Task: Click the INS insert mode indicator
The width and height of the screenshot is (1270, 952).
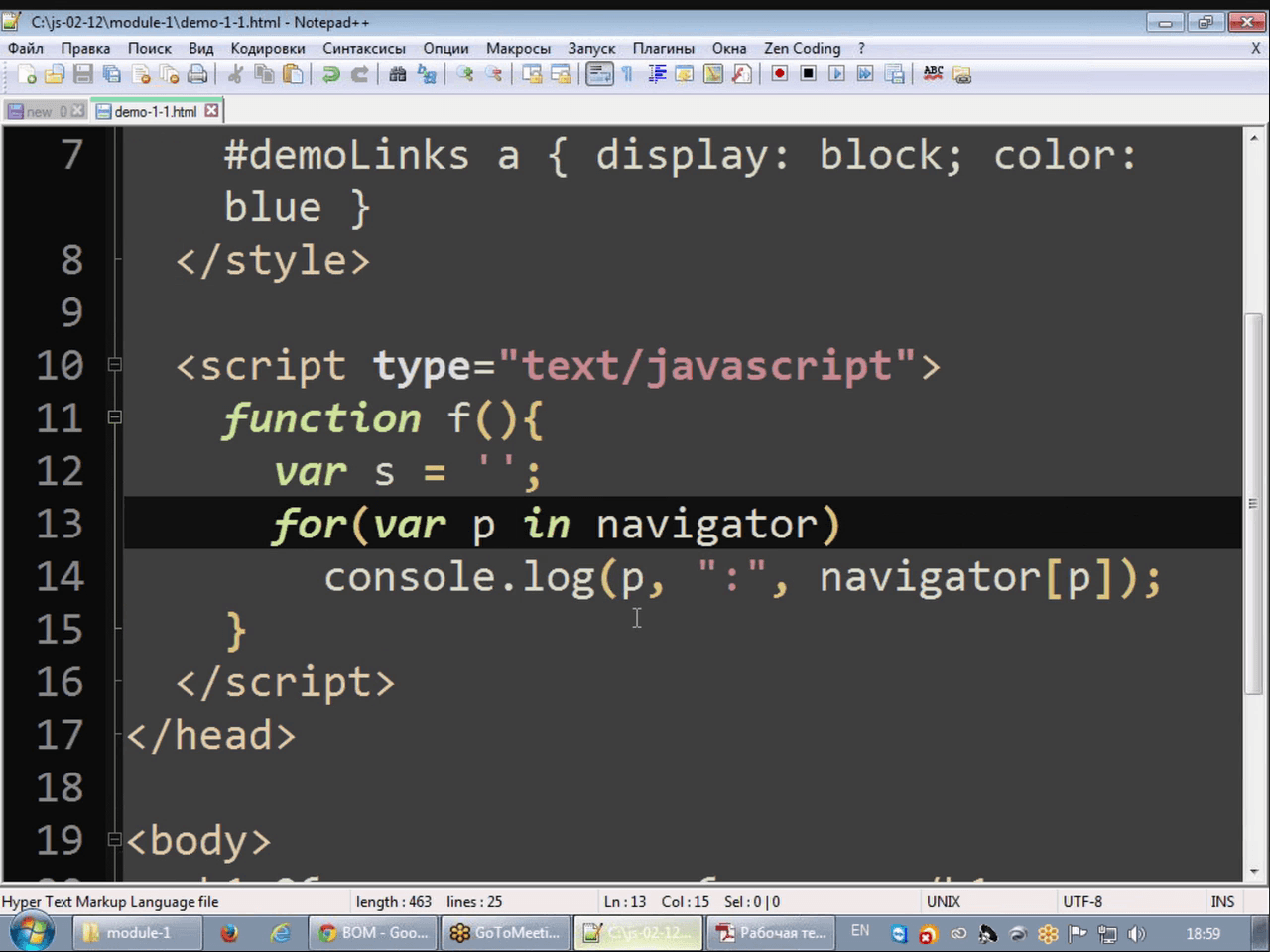Action: 1222,901
